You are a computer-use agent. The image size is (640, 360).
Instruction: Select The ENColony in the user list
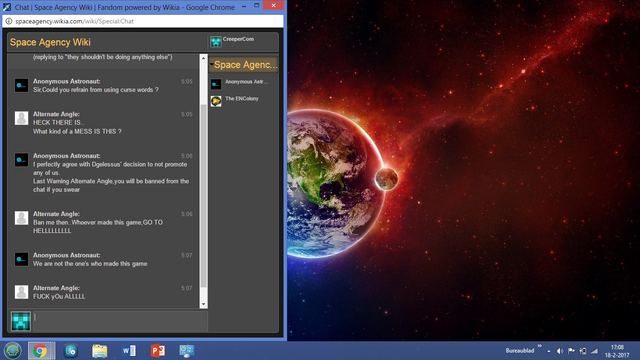pyautogui.click(x=242, y=99)
